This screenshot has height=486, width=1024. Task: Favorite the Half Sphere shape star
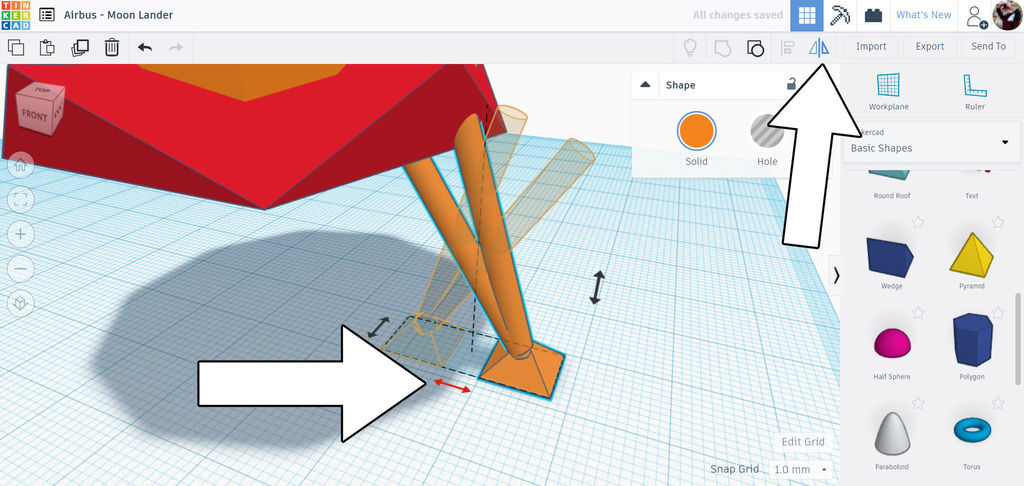tap(918, 313)
